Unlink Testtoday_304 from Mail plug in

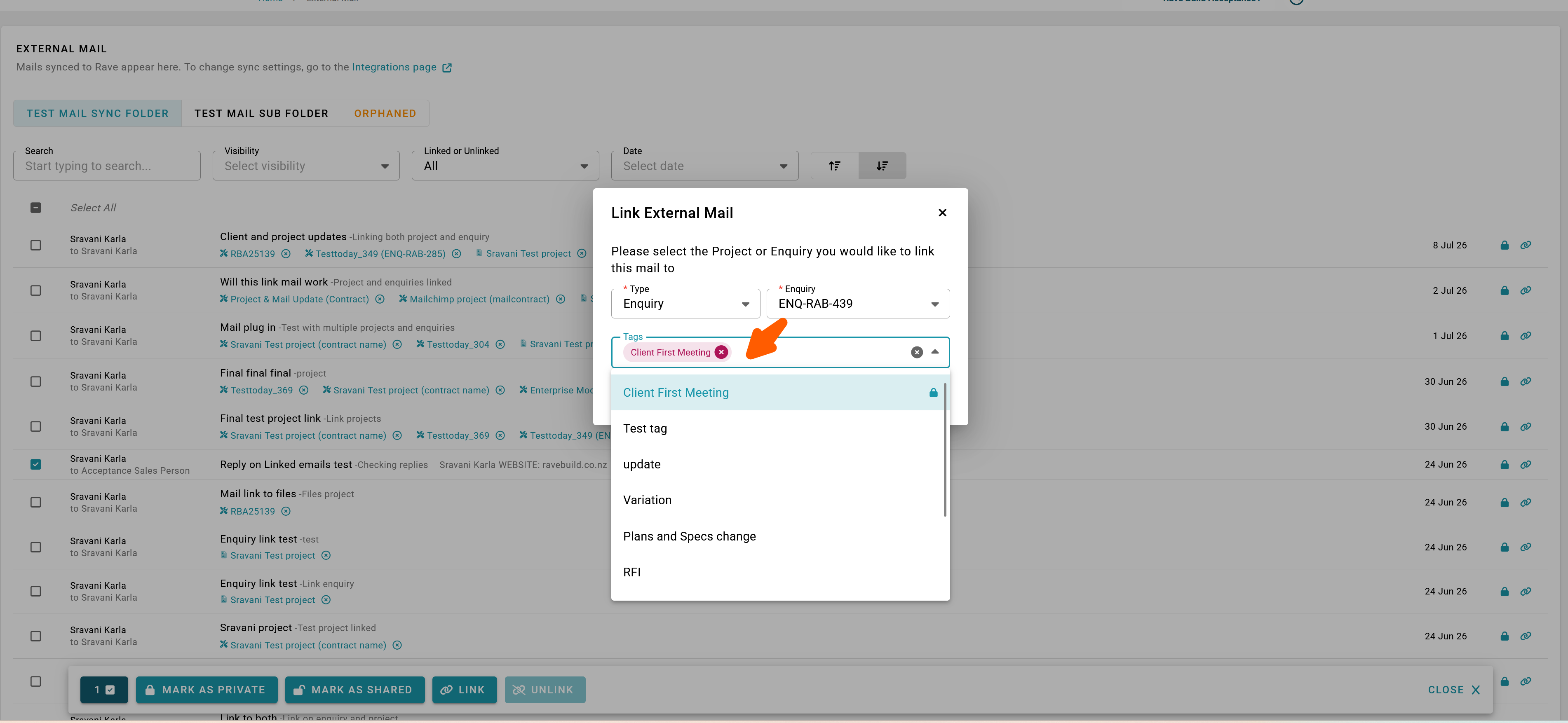click(x=500, y=344)
